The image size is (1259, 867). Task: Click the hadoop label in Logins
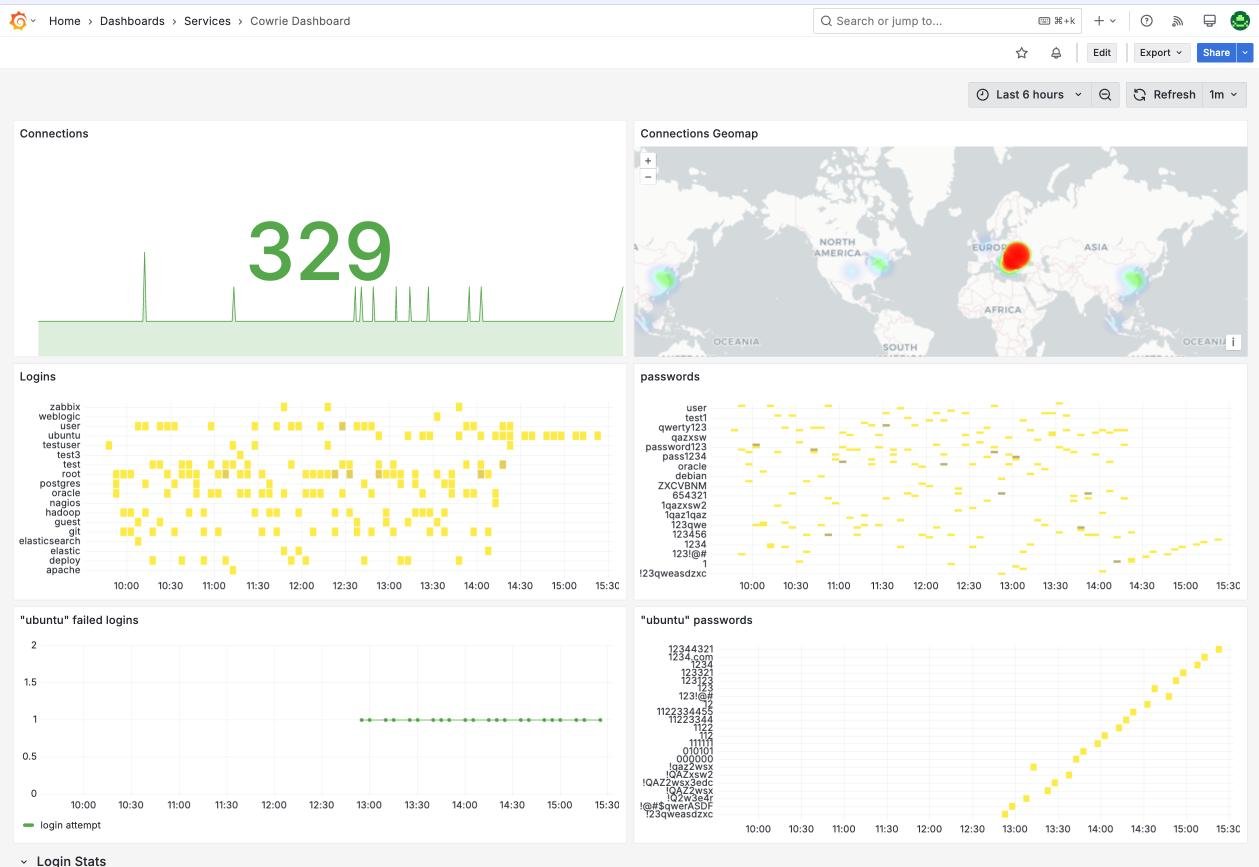[63, 512]
